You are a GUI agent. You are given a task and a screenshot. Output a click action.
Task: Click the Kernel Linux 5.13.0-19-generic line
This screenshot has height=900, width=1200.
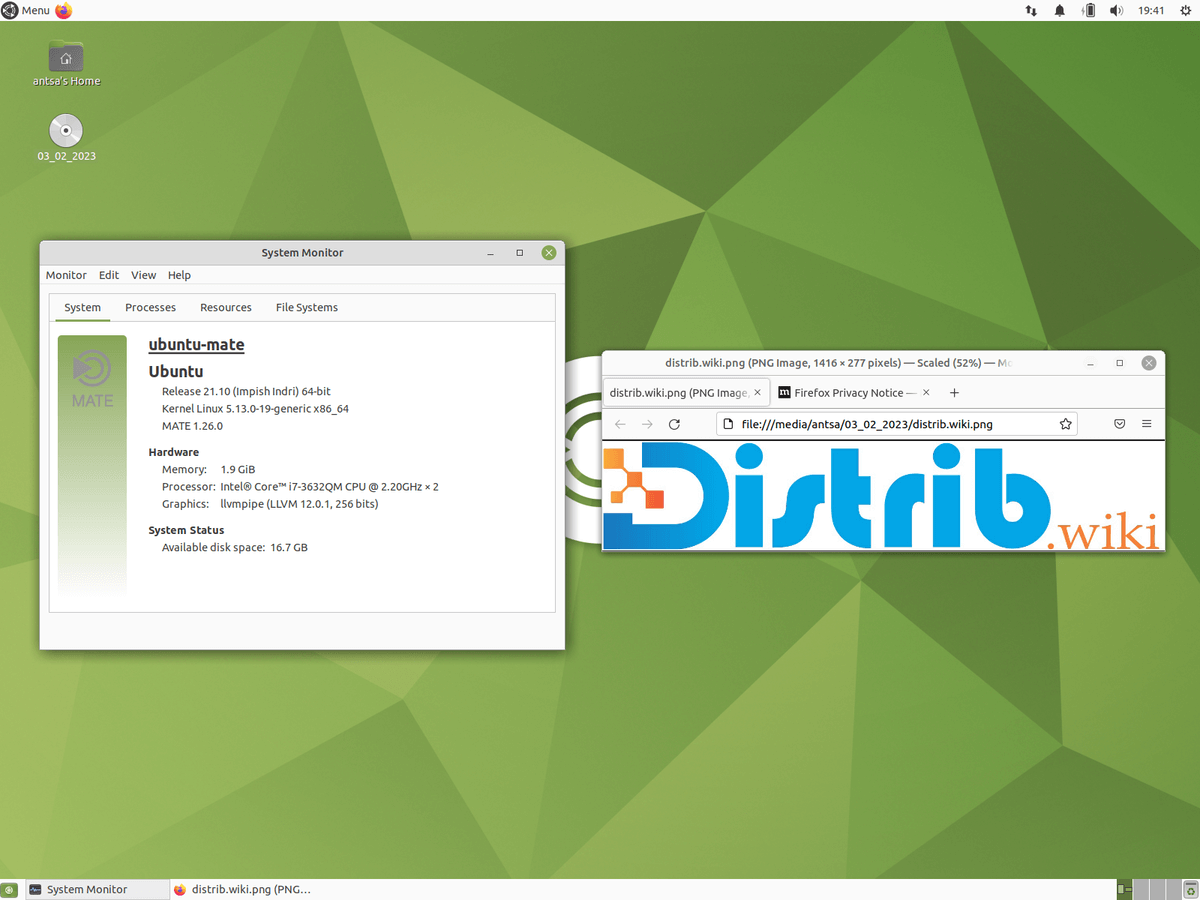coord(255,408)
